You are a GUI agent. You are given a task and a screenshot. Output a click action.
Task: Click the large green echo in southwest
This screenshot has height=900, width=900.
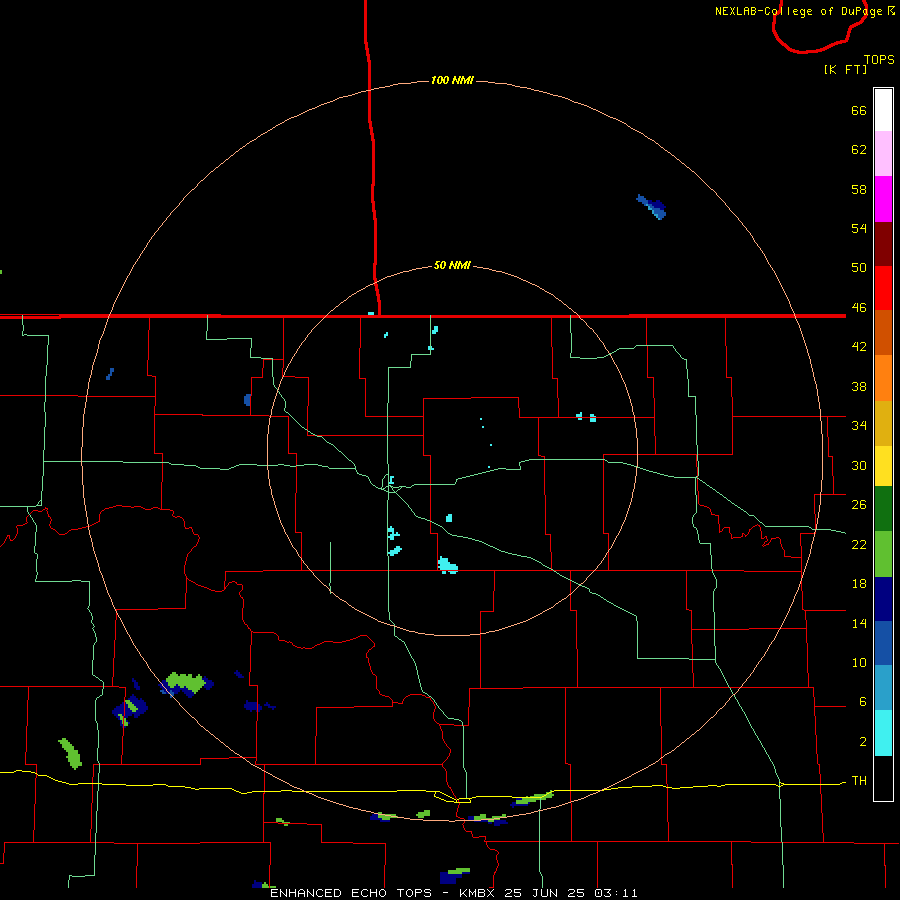(187, 683)
